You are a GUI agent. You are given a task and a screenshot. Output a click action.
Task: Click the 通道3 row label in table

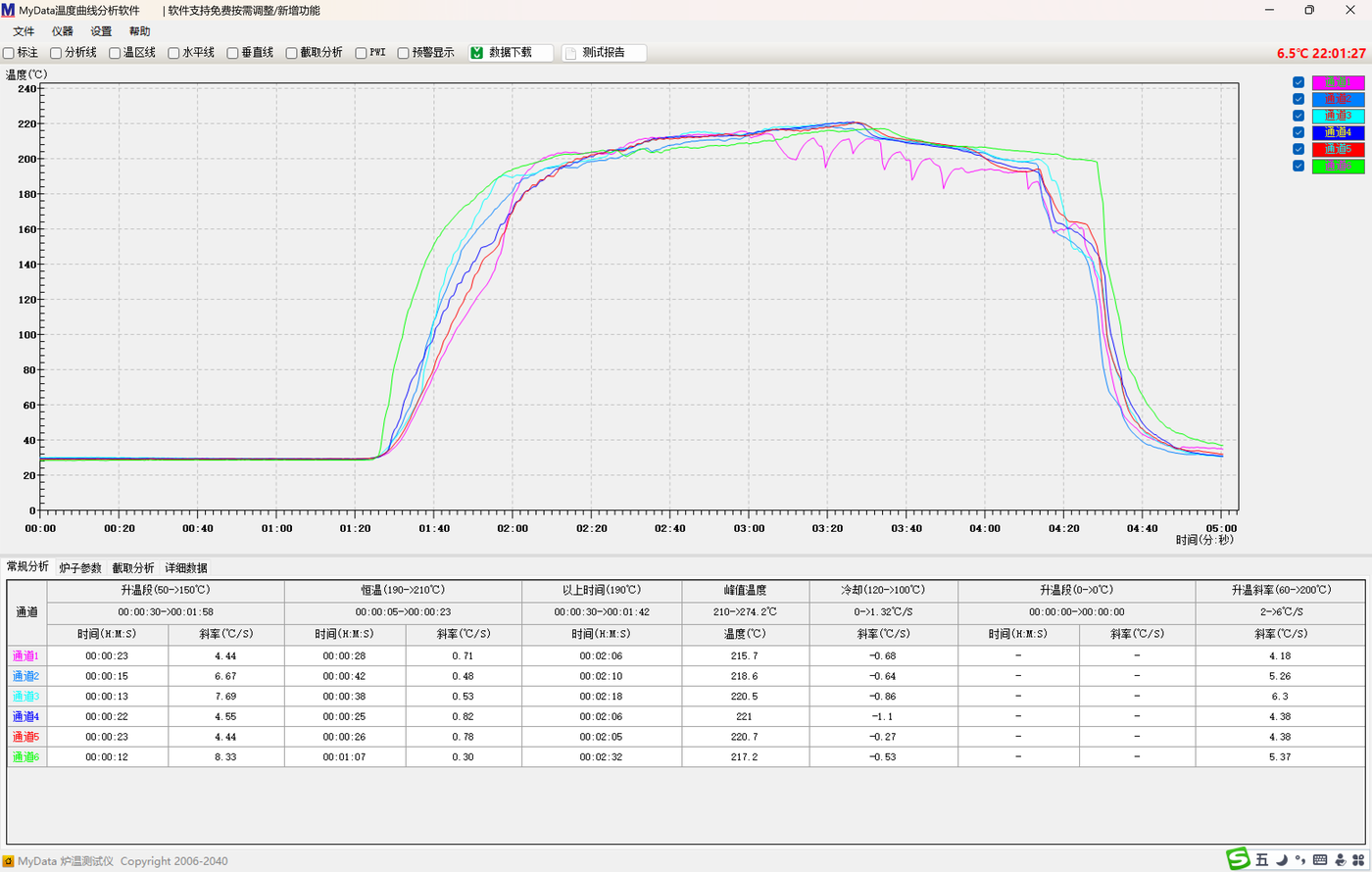(x=26, y=696)
